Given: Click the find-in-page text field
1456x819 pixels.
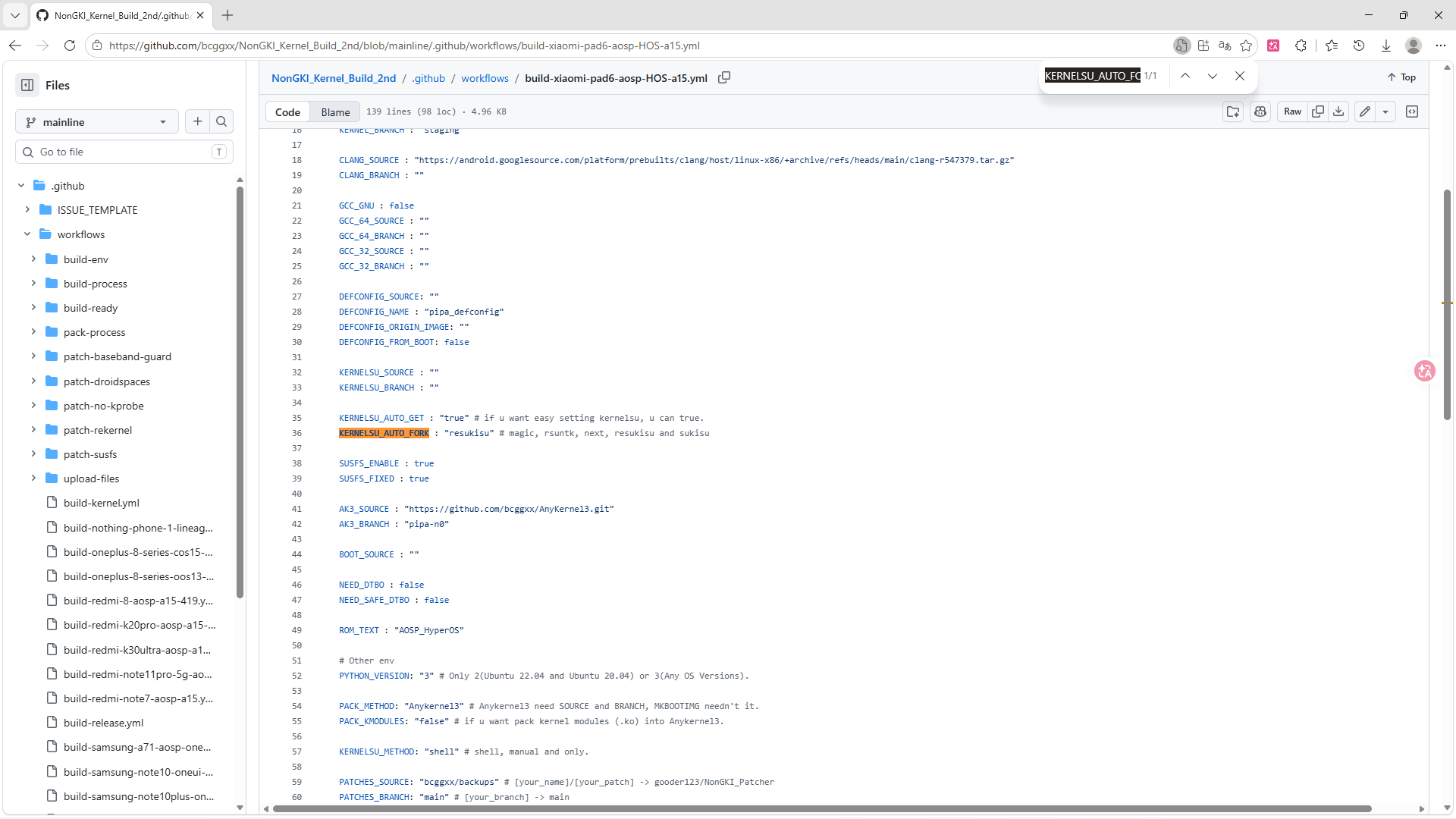Looking at the screenshot, I should [x=1092, y=76].
